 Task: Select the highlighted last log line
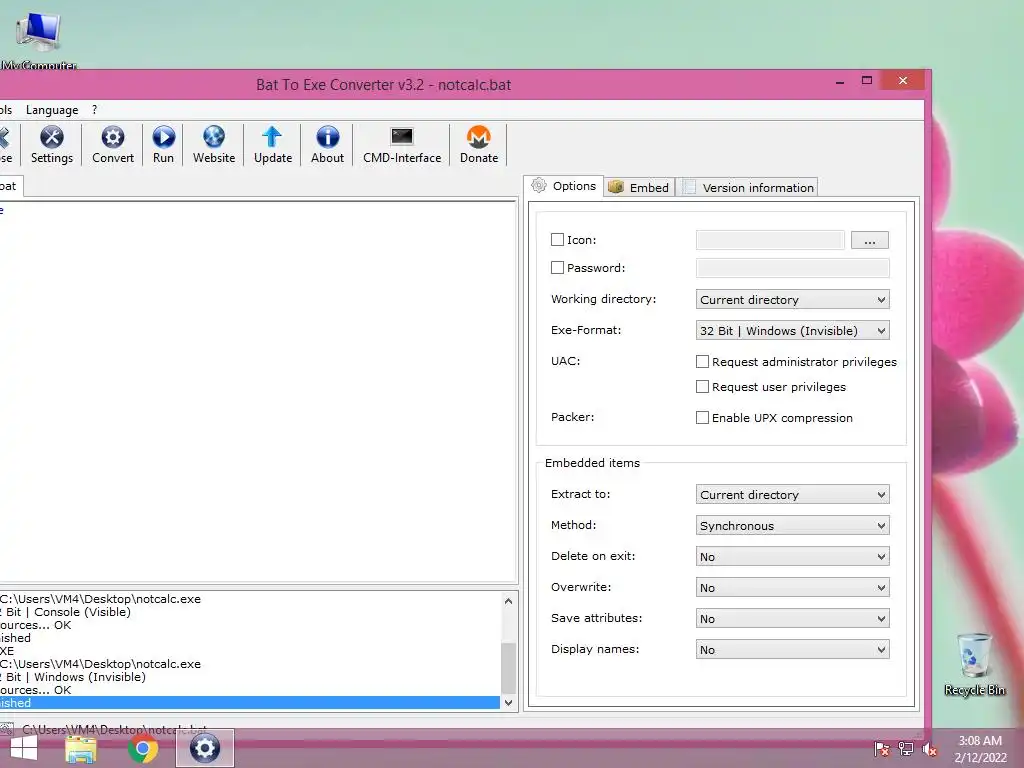click(x=249, y=703)
